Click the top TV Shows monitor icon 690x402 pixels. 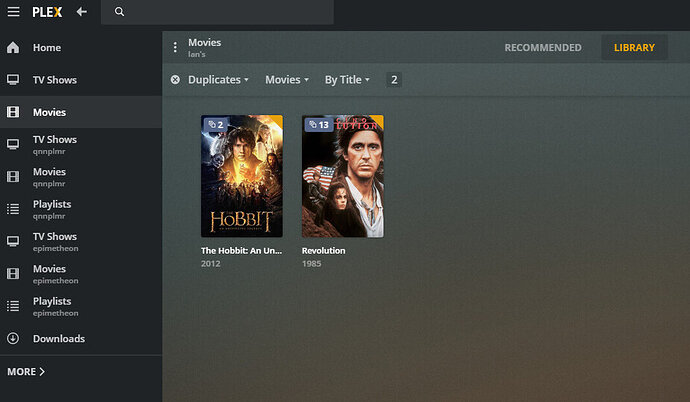[x=13, y=80]
